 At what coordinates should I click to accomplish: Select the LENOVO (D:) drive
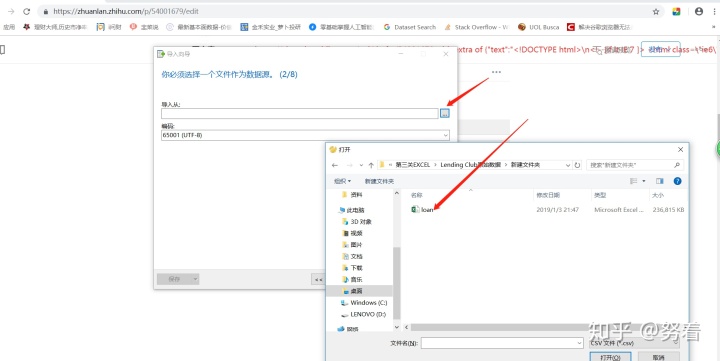[x=364, y=315]
